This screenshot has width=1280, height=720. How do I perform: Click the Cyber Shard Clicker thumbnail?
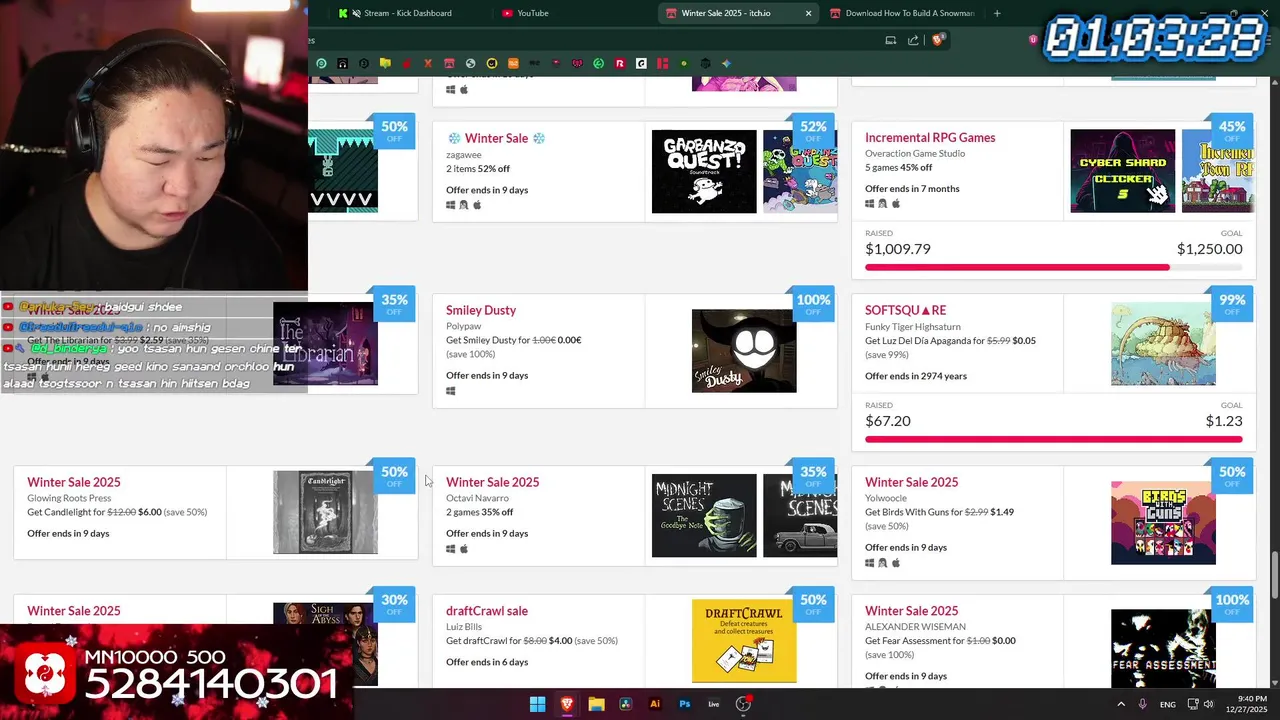(x=1123, y=171)
